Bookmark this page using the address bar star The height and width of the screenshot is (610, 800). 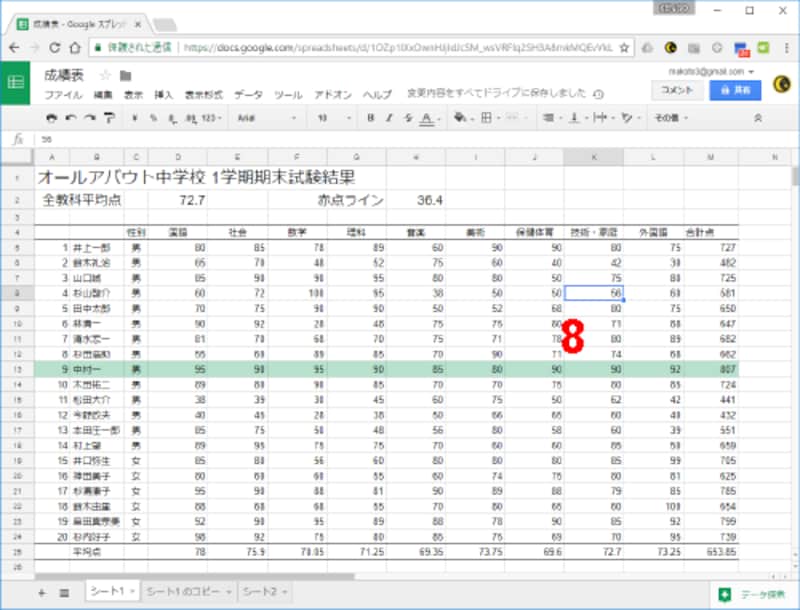(x=624, y=46)
